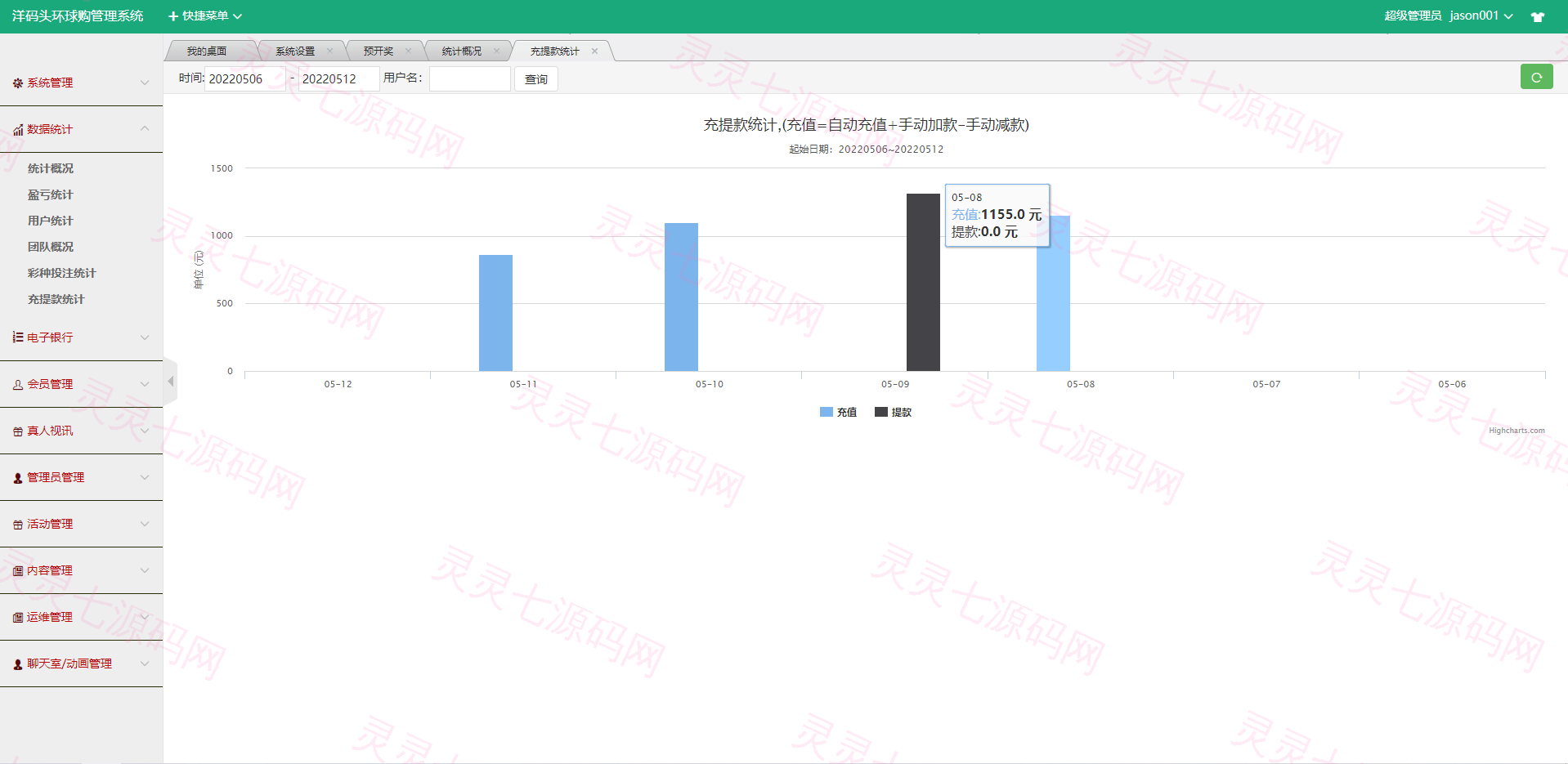Click the shirt skin icon in header
1568x764 pixels.
tap(1538, 16)
